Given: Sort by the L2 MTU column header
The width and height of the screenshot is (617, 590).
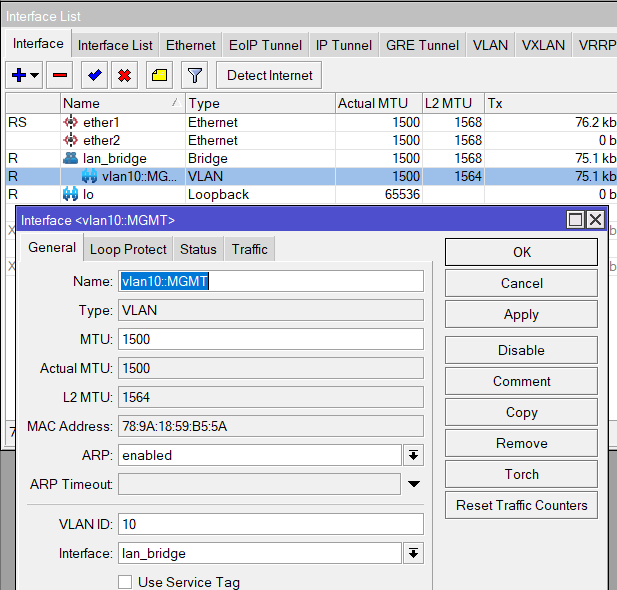Looking at the screenshot, I should (x=453, y=104).
